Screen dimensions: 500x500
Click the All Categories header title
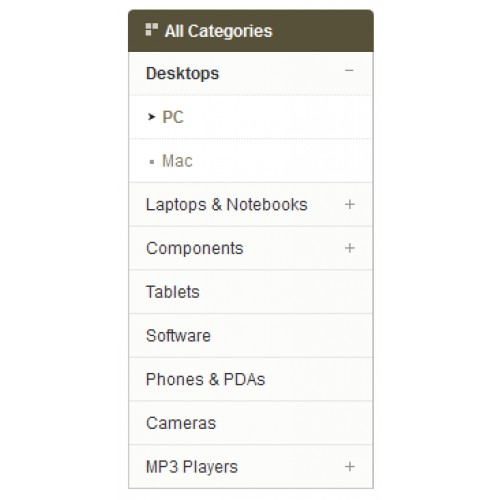(x=218, y=31)
